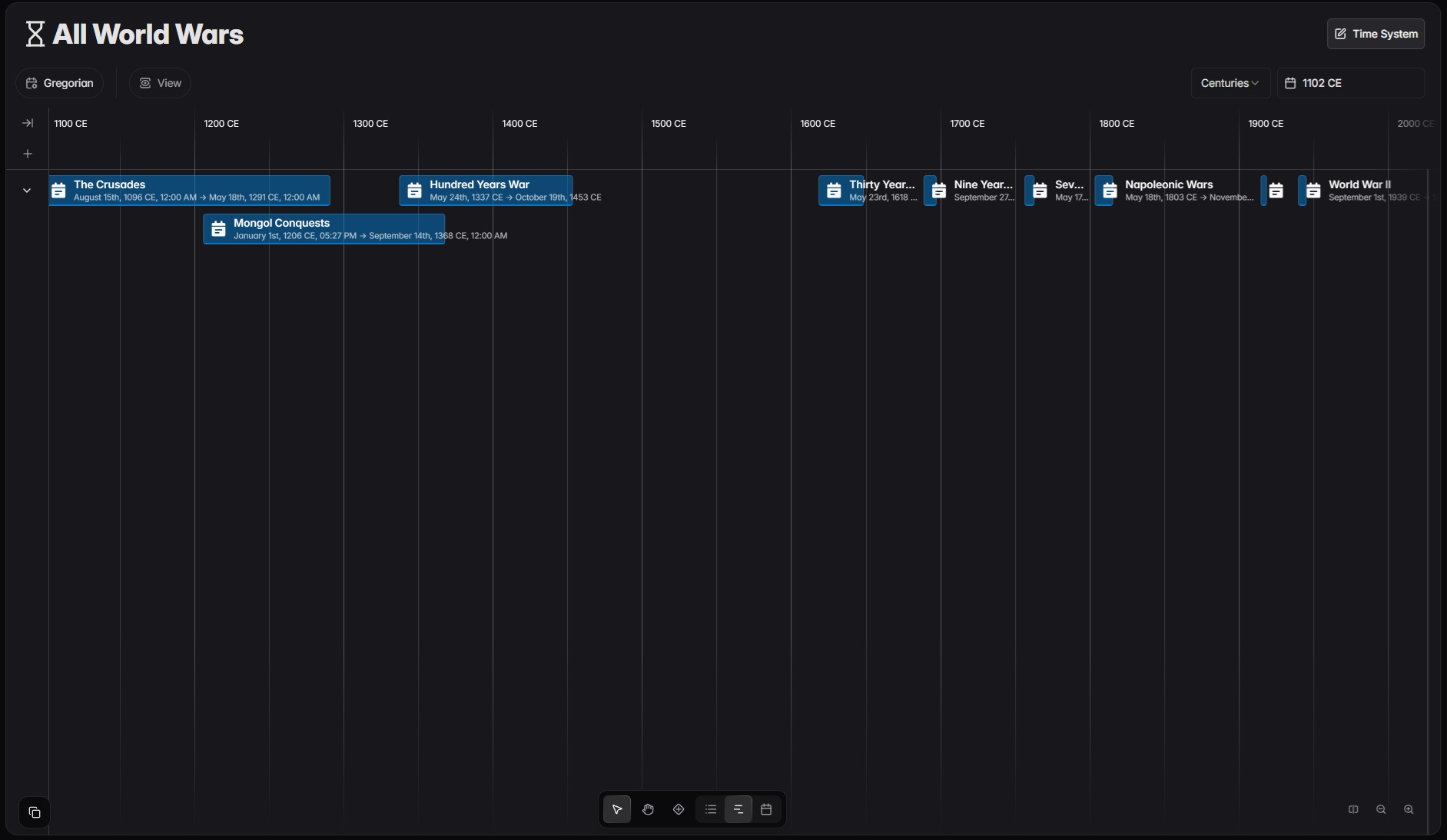Click the arrow-to-bar icon above the plus
Viewport: 1447px width, 840px height.
28,123
